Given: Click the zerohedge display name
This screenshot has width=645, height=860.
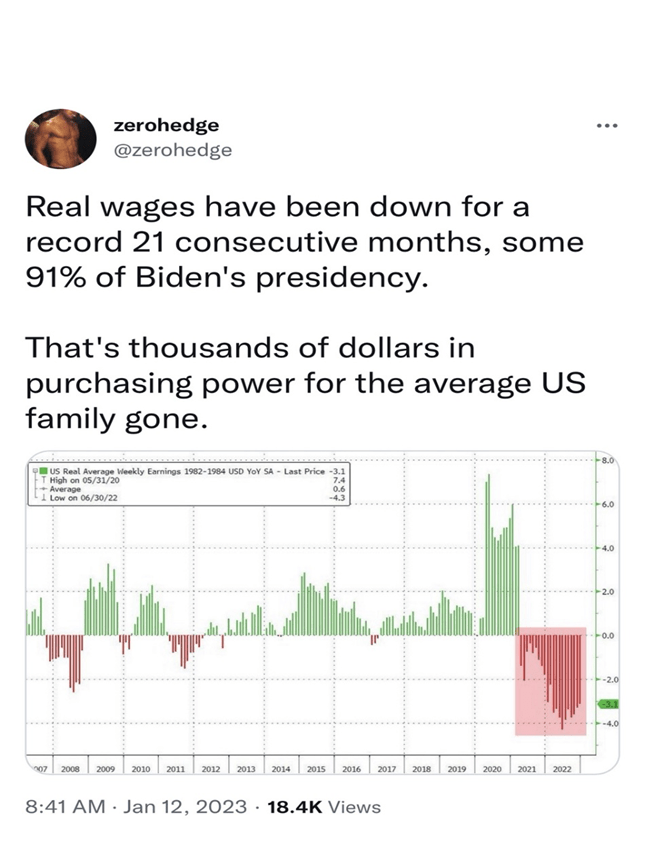Looking at the screenshot, I should [x=167, y=125].
